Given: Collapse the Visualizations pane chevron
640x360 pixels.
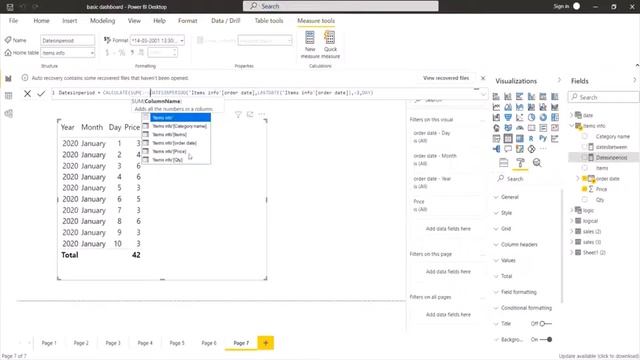Looking at the screenshot, I should pos(559,80).
